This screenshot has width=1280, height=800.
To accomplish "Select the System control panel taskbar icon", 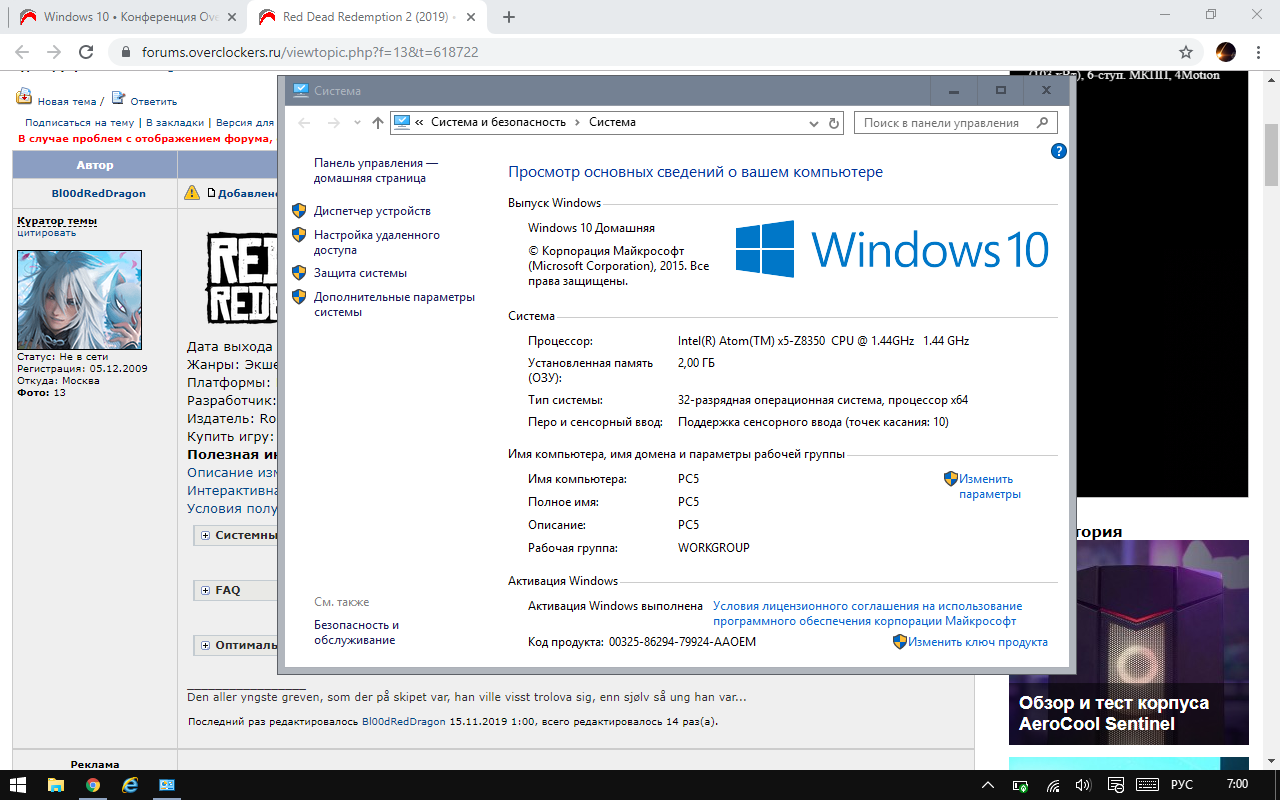I will coord(167,785).
